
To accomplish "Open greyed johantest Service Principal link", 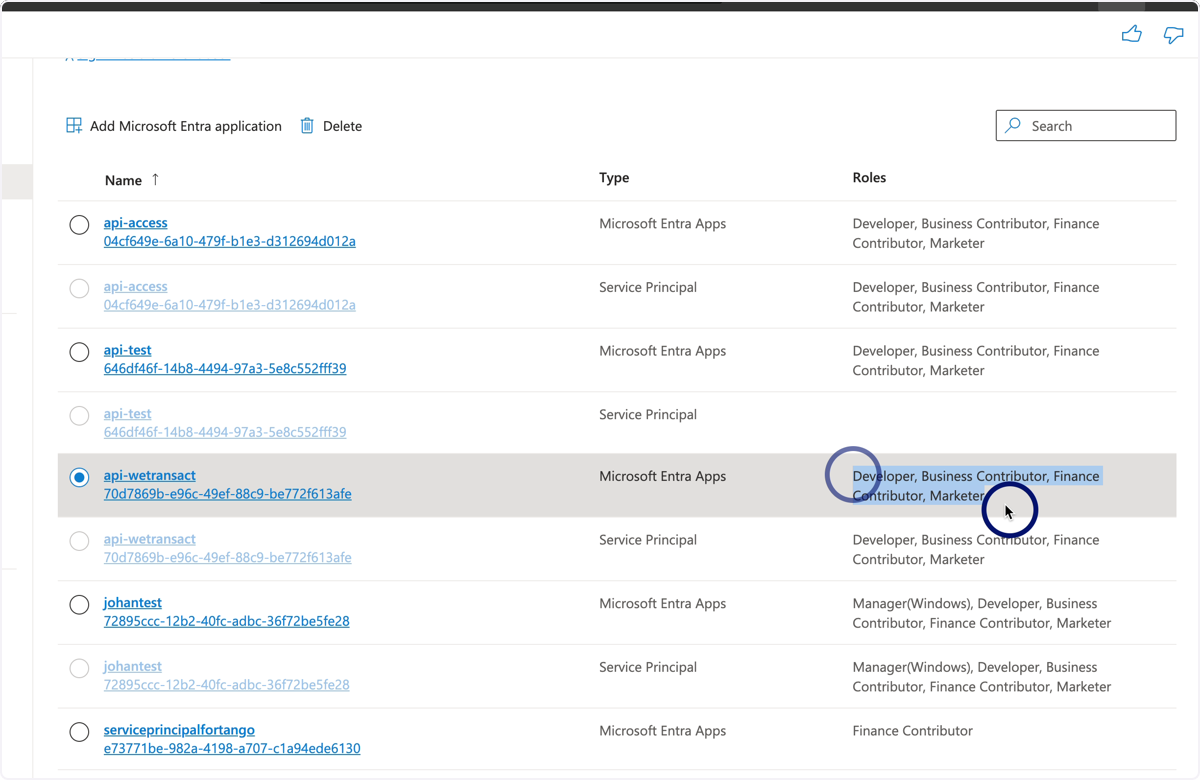I will pyautogui.click(x=133, y=667).
